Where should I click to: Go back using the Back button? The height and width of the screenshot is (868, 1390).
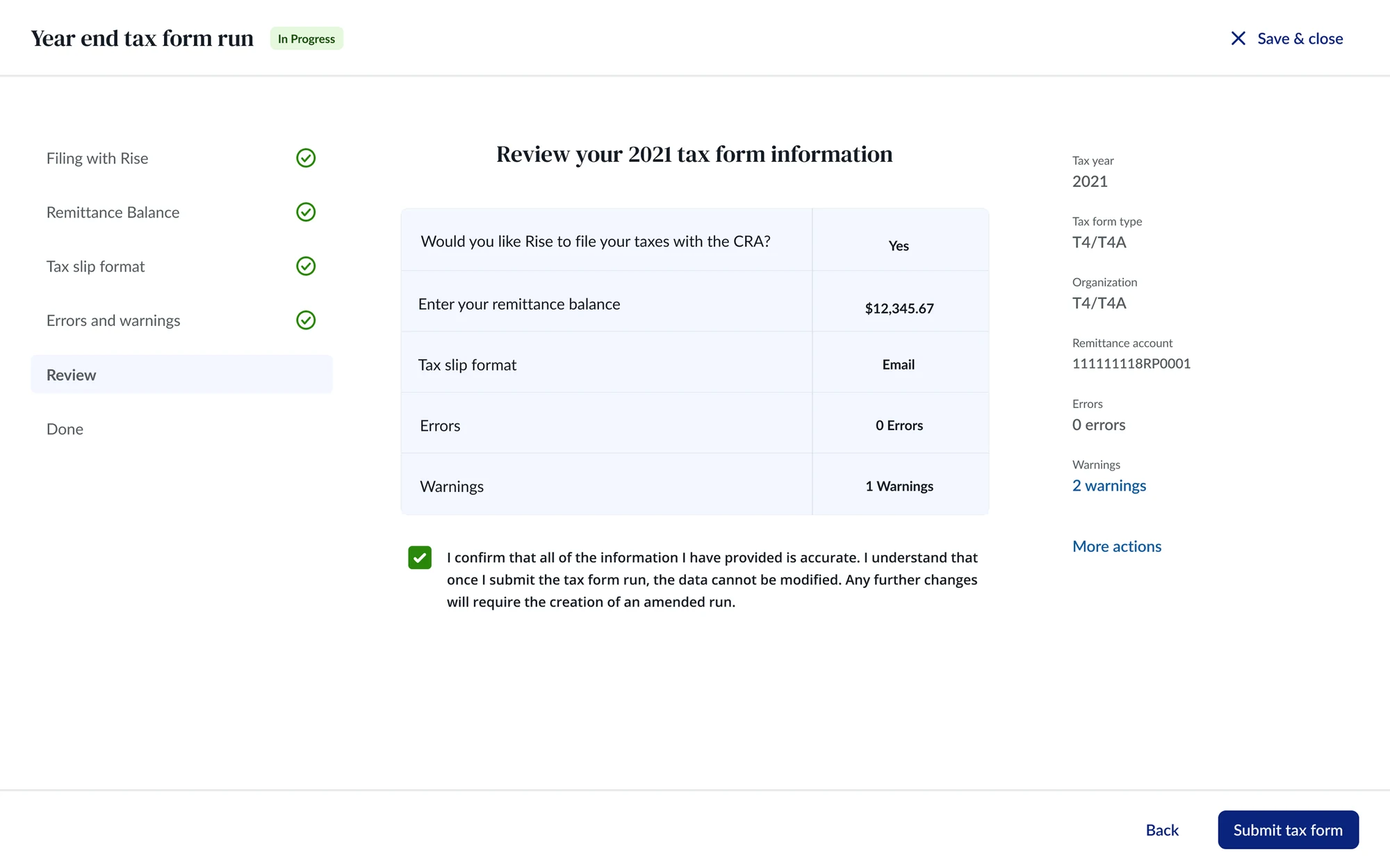click(x=1162, y=830)
